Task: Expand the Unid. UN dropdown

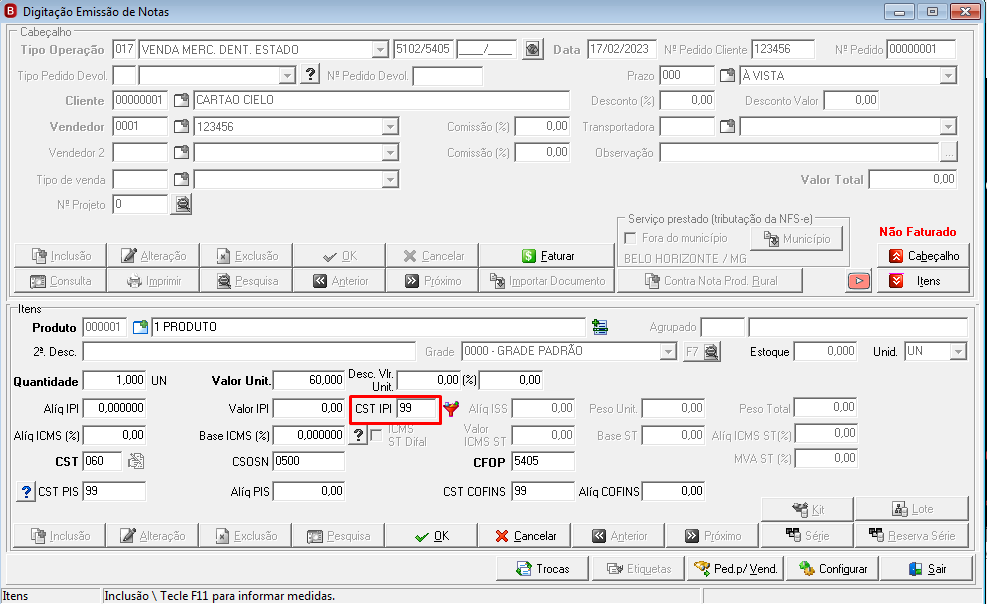Action: click(x=958, y=352)
